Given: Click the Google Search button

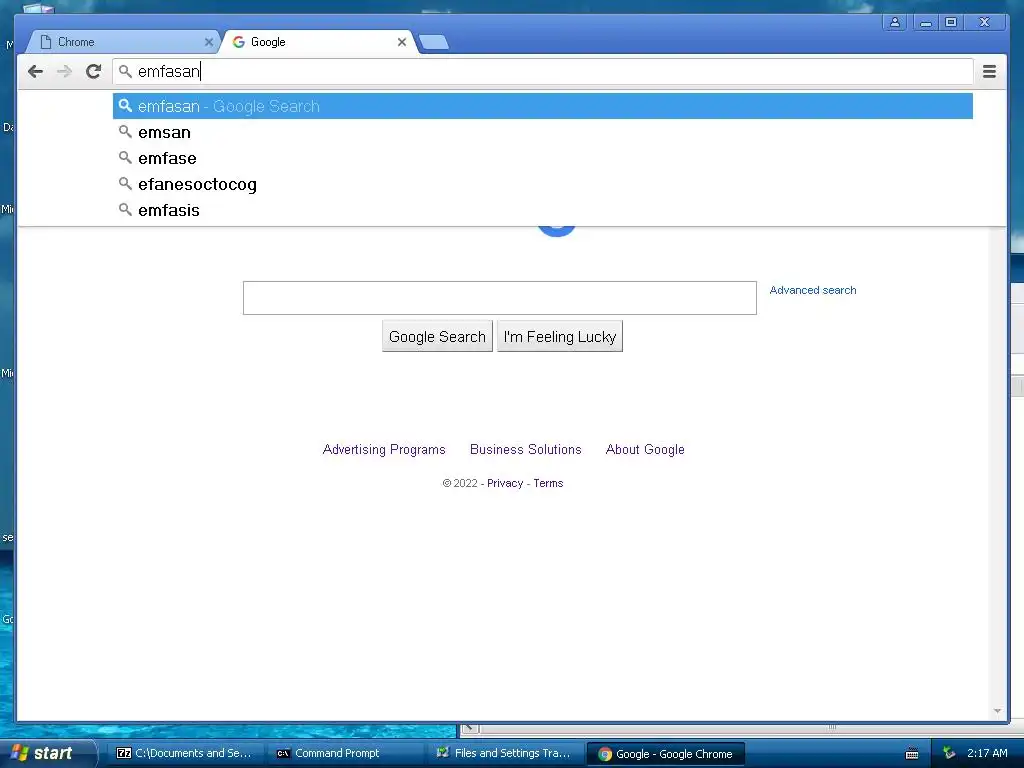Looking at the screenshot, I should [x=437, y=336].
